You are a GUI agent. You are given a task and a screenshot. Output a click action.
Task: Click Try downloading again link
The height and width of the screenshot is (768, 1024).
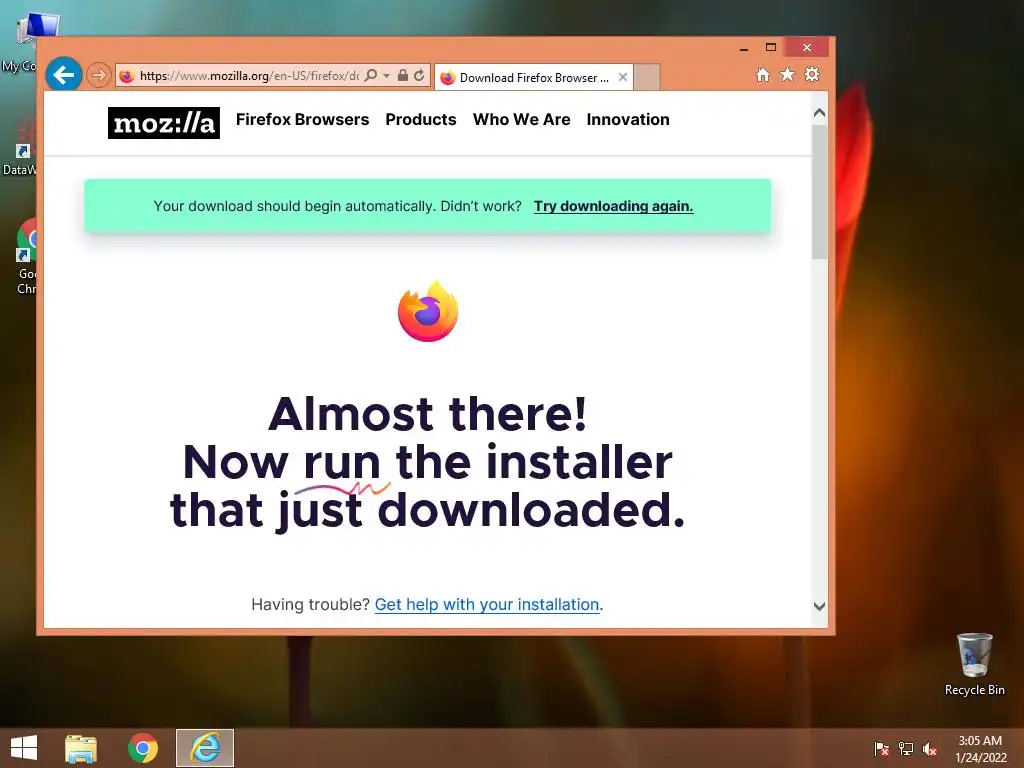point(613,206)
